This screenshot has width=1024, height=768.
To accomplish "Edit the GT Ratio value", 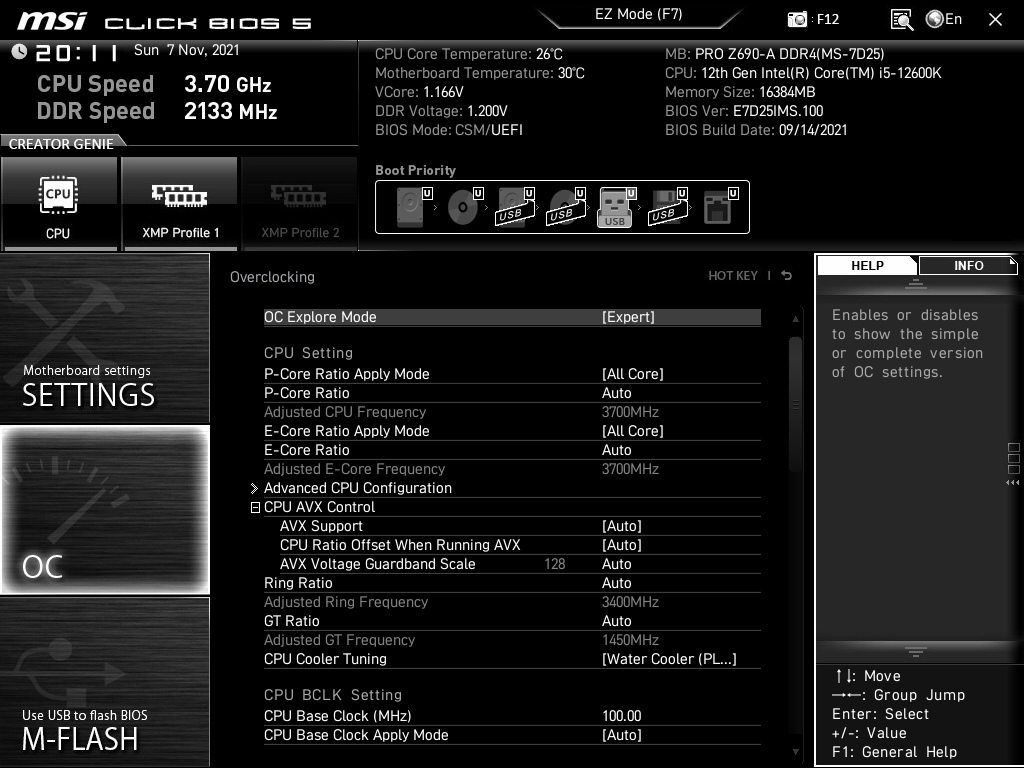I will [x=512, y=620].
